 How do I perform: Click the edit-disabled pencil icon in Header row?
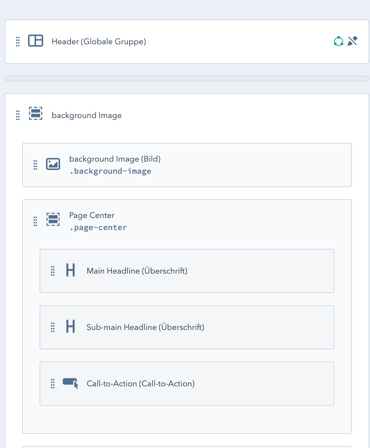[352, 41]
